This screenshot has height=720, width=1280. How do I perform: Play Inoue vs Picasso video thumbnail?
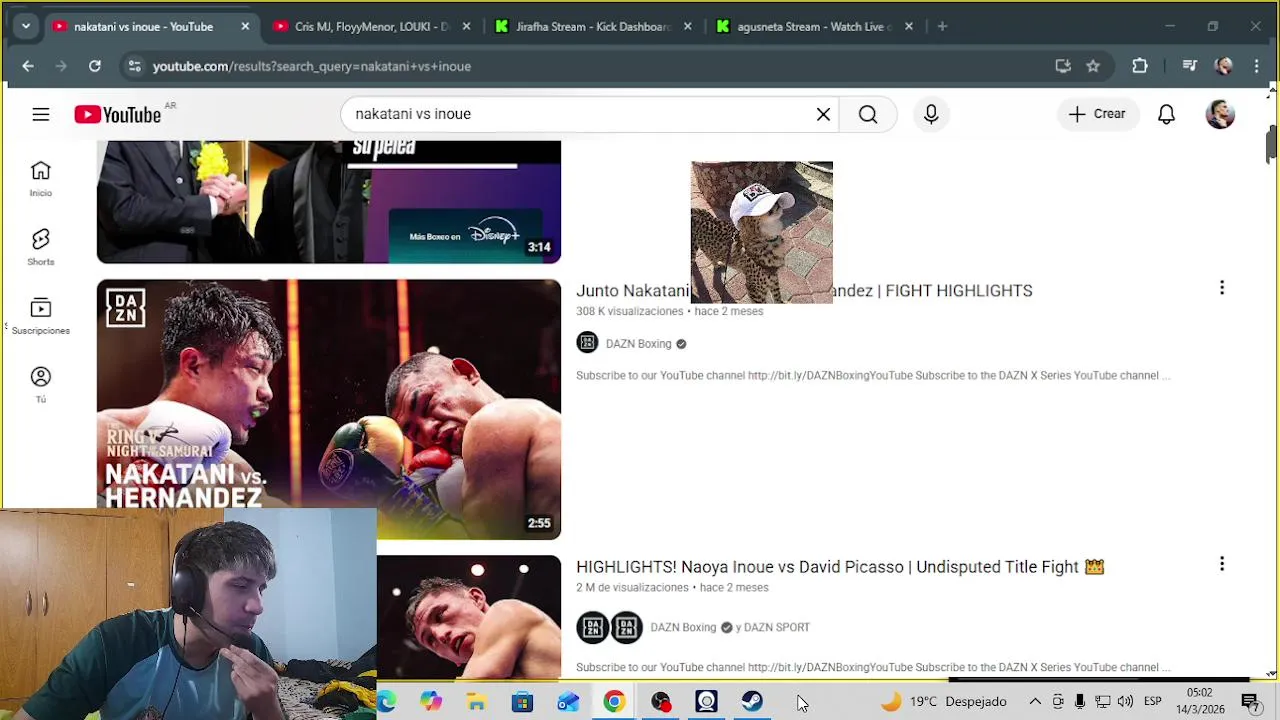(x=469, y=617)
